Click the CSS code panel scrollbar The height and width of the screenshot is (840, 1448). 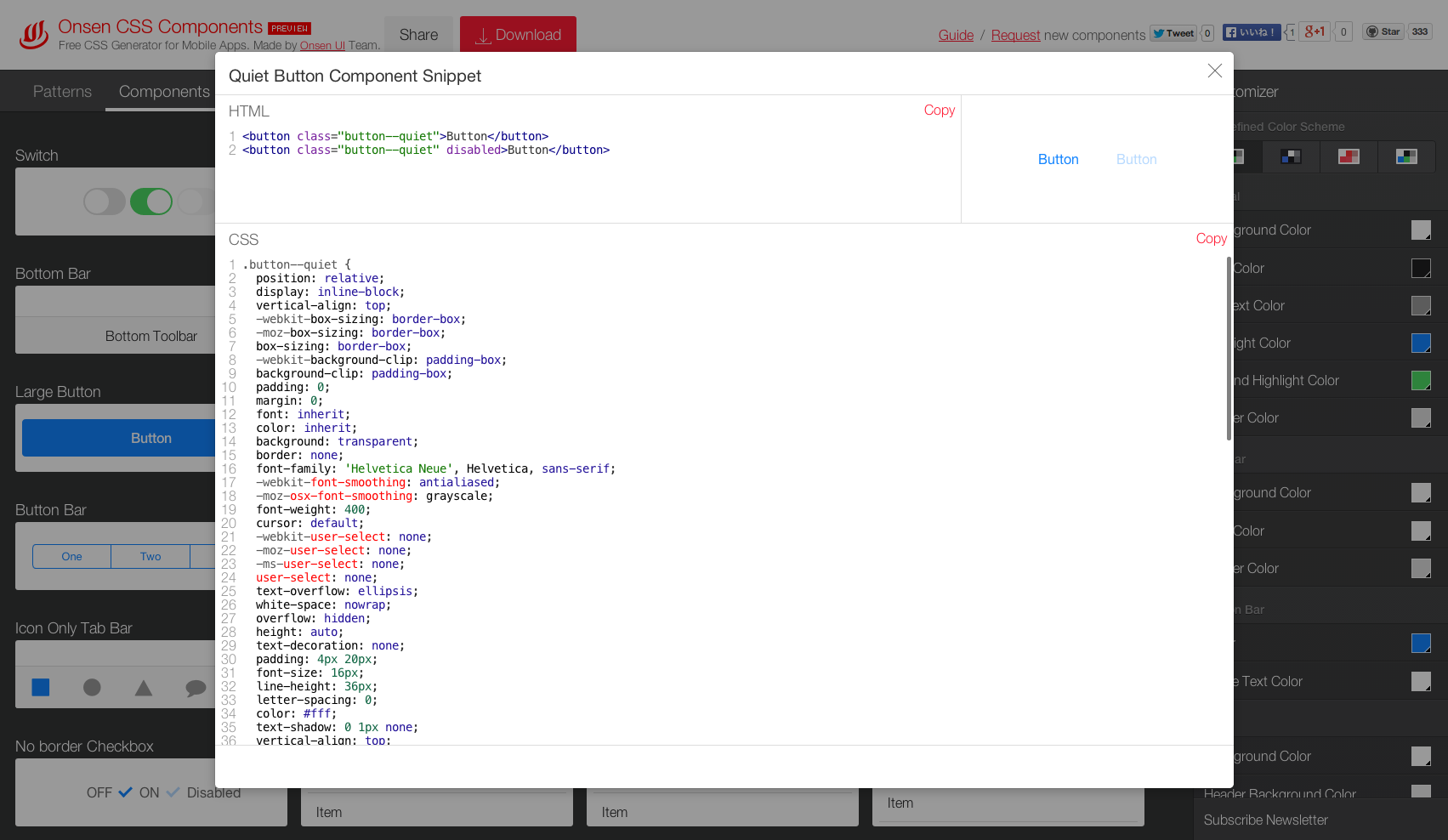1229,349
